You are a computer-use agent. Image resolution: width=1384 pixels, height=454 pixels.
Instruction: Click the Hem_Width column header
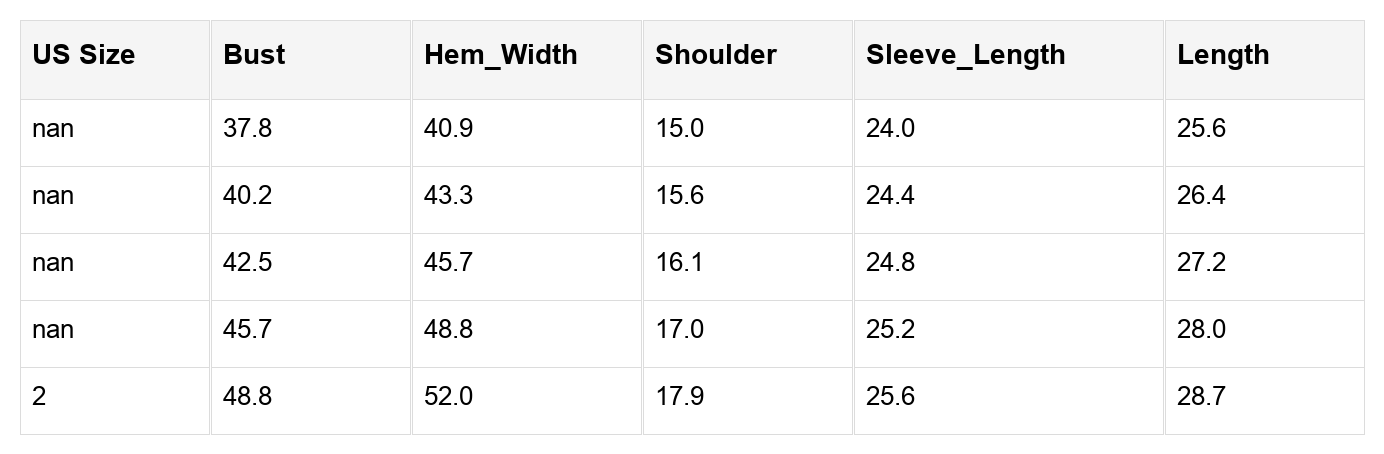click(500, 55)
